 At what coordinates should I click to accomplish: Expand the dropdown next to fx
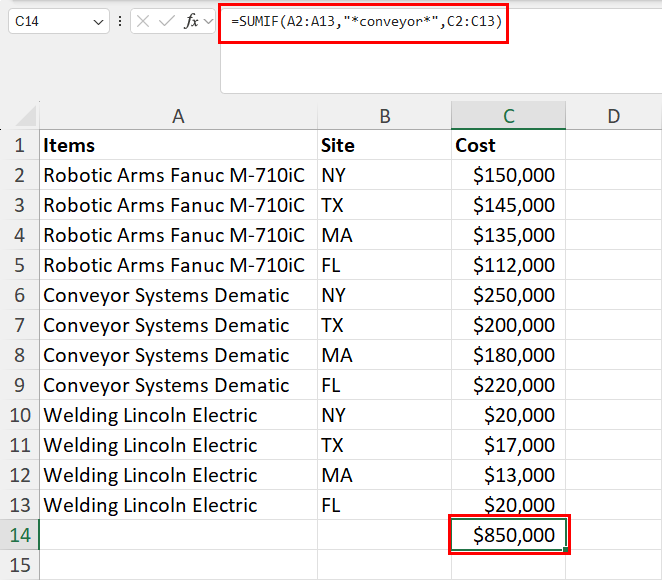(x=209, y=21)
